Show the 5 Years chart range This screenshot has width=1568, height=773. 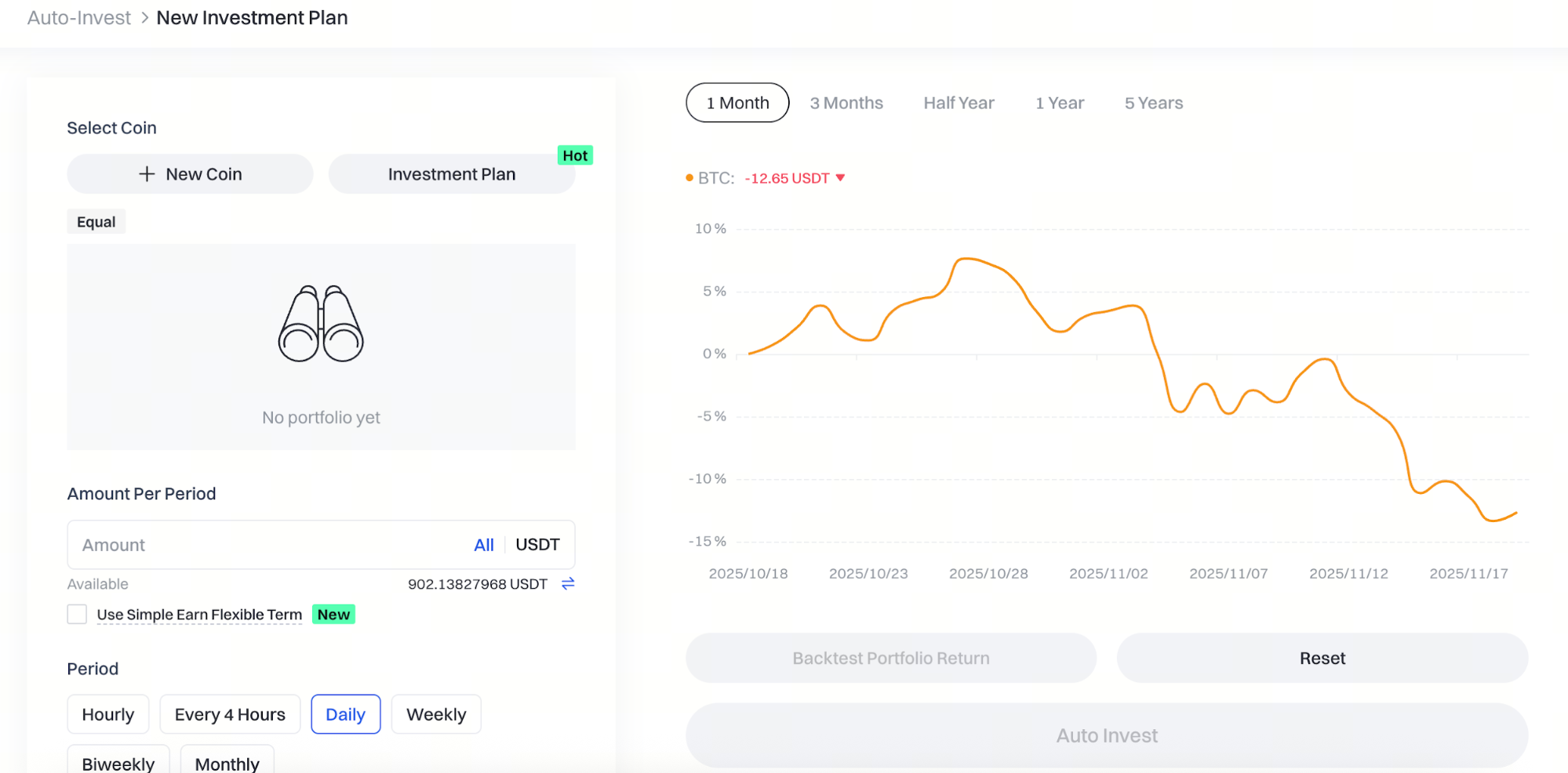pyautogui.click(x=1153, y=103)
